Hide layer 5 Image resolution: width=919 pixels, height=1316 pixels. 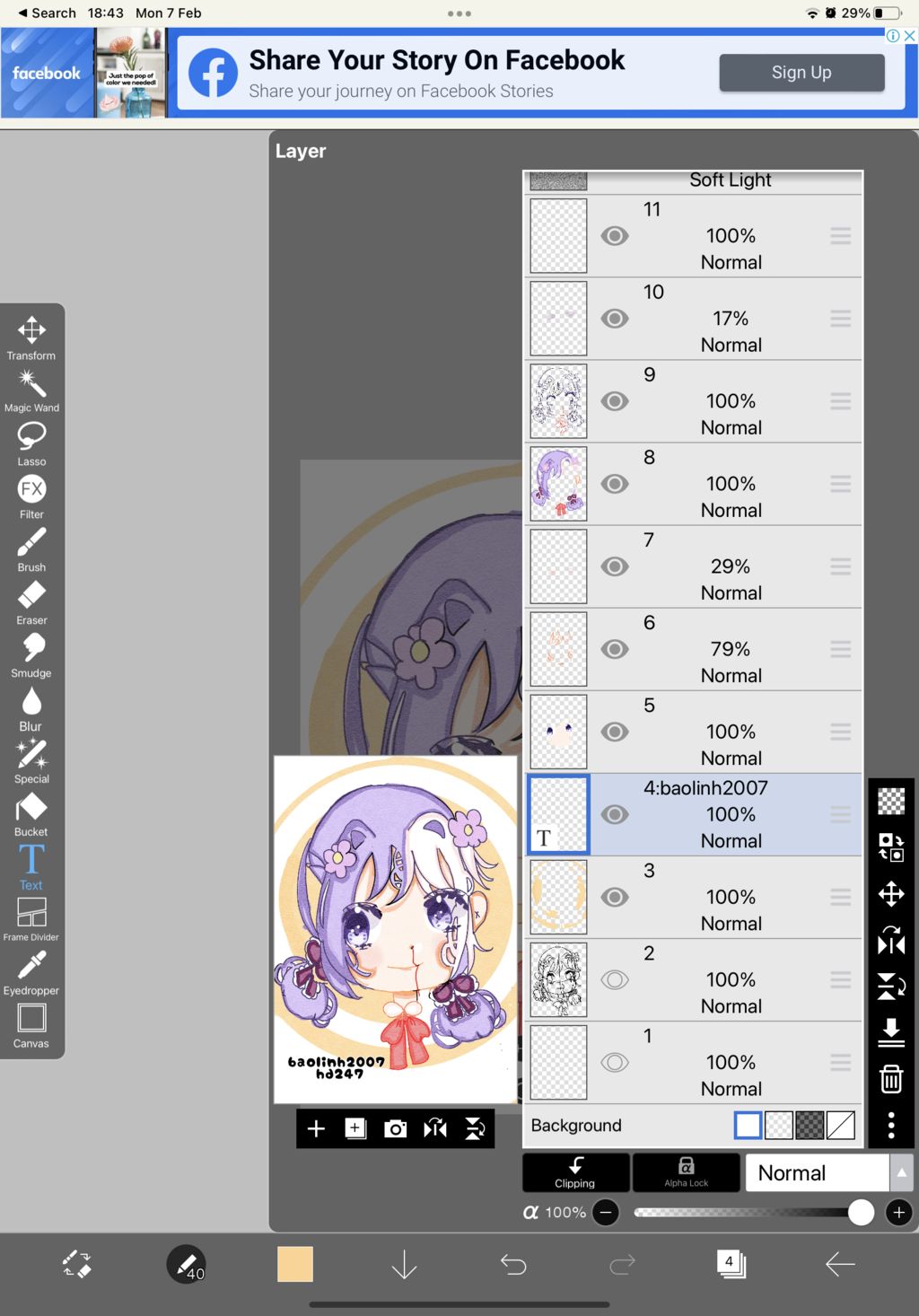coord(615,732)
